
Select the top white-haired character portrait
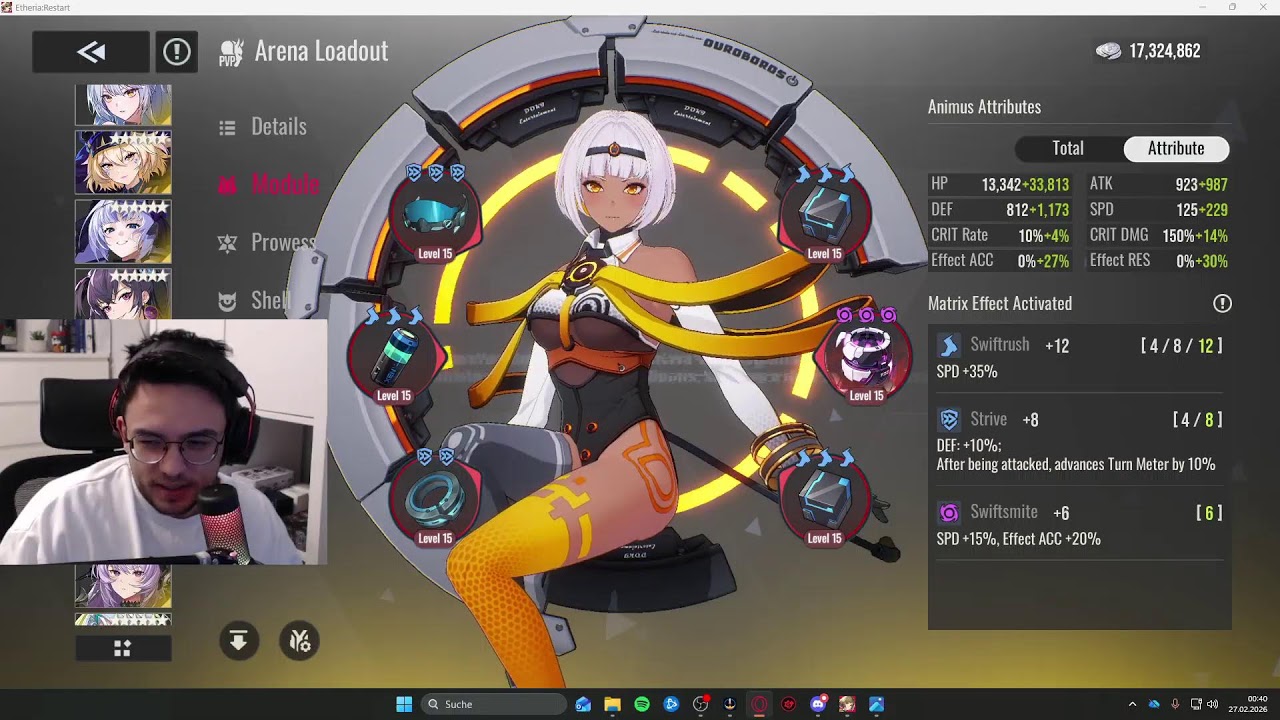pos(123,105)
